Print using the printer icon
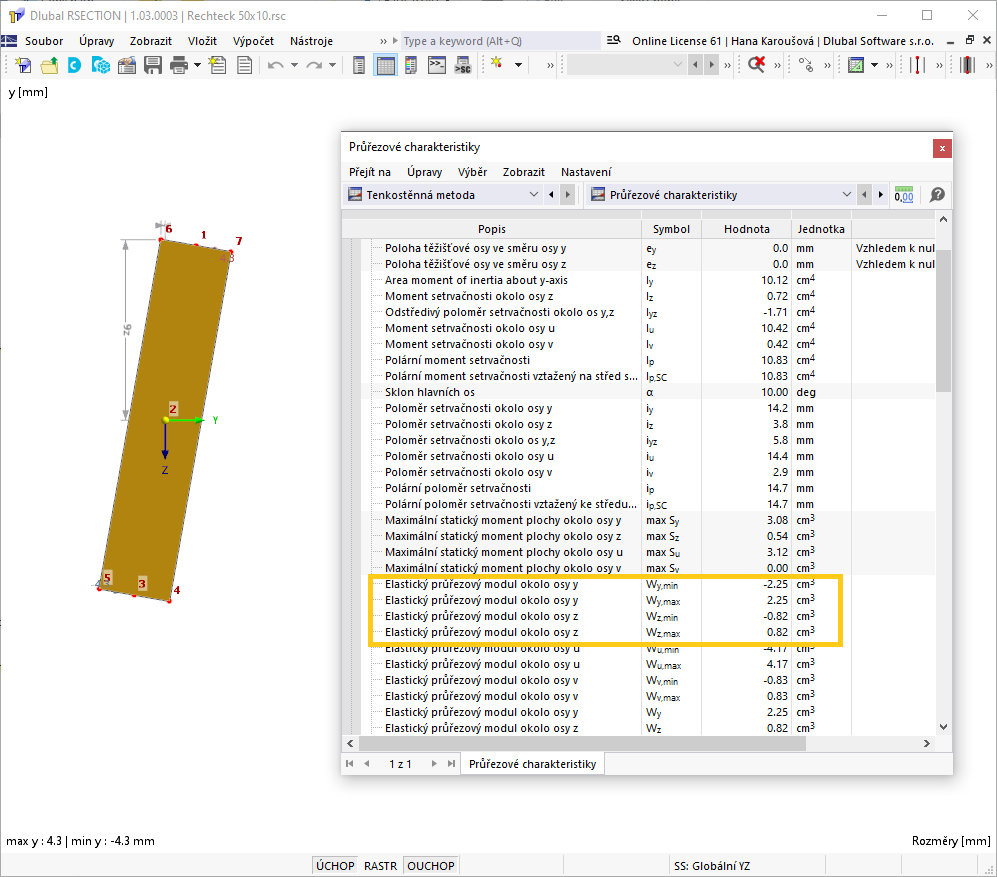997x877 pixels. [x=179, y=65]
